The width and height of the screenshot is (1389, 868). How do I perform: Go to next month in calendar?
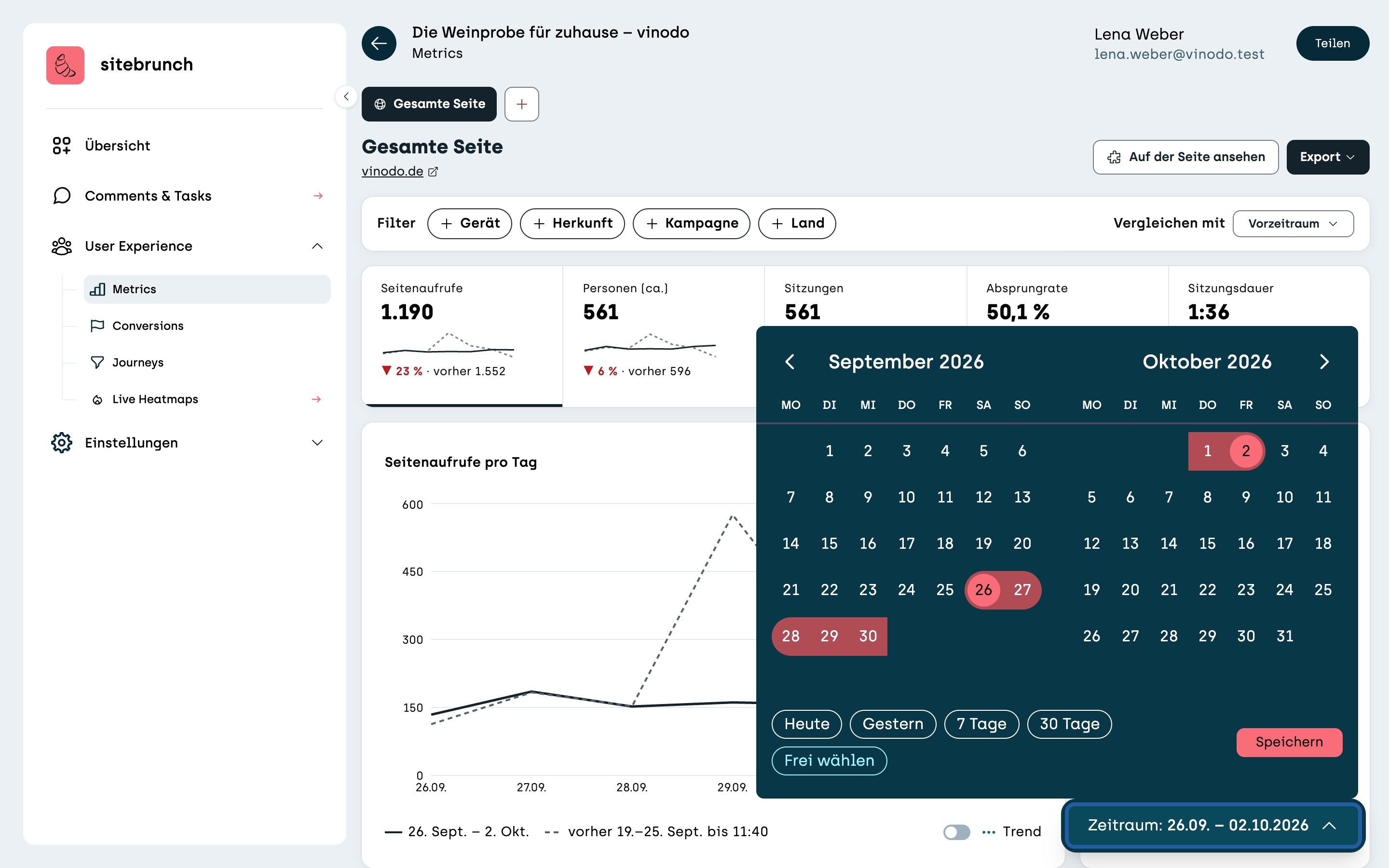click(1324, 362)
